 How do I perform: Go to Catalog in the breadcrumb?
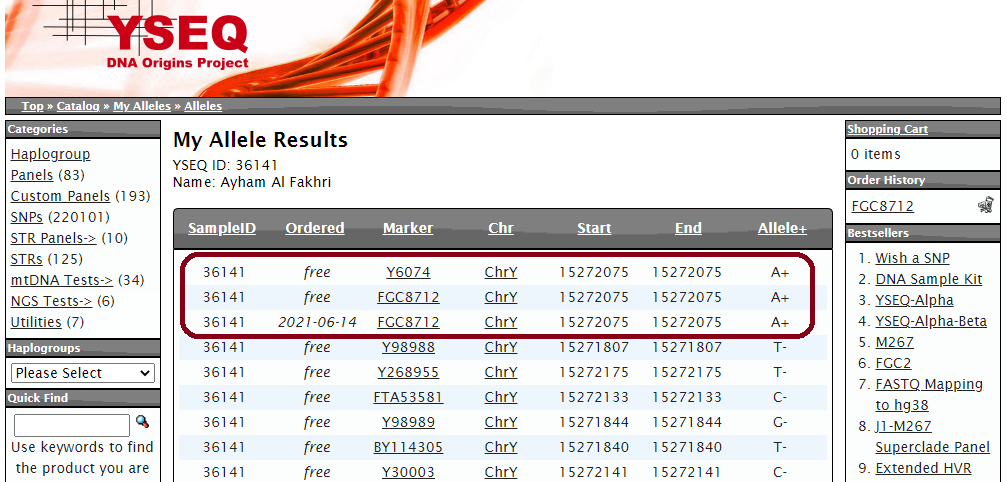[78, 106]
